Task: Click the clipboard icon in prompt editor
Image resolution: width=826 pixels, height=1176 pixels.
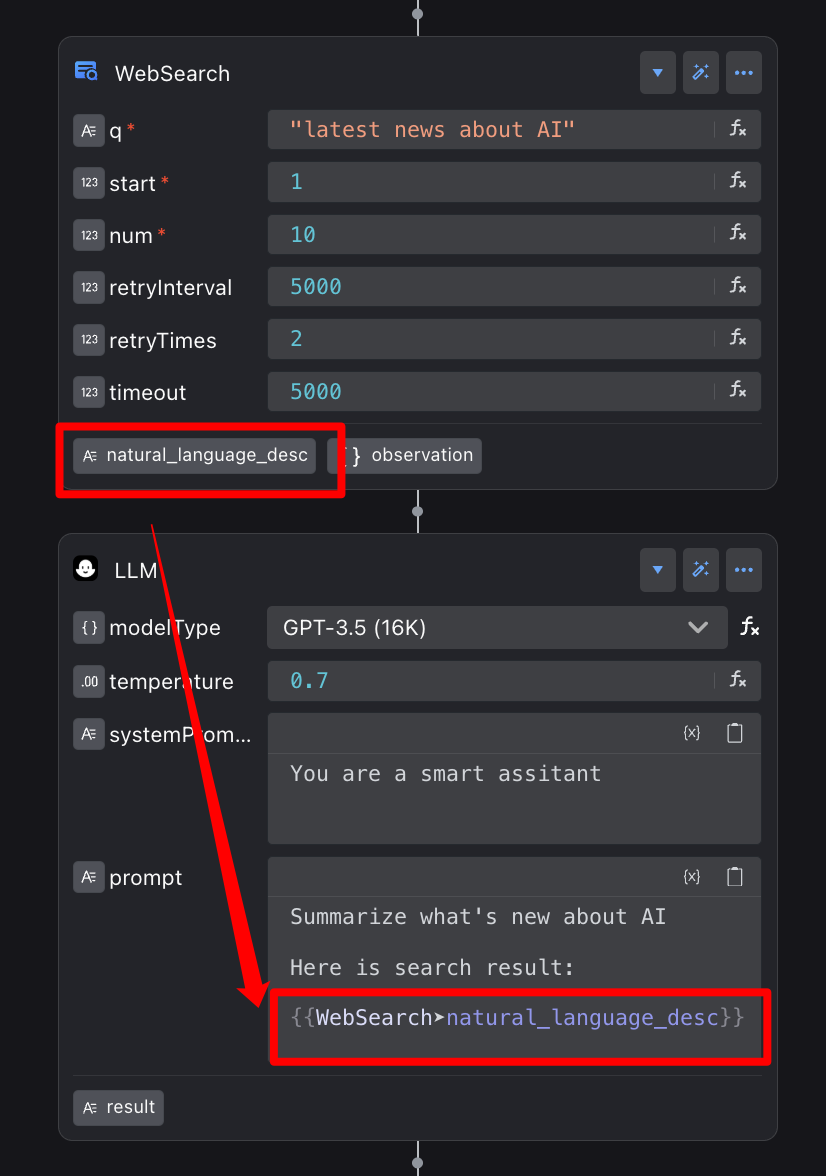Action: [735, 877]
